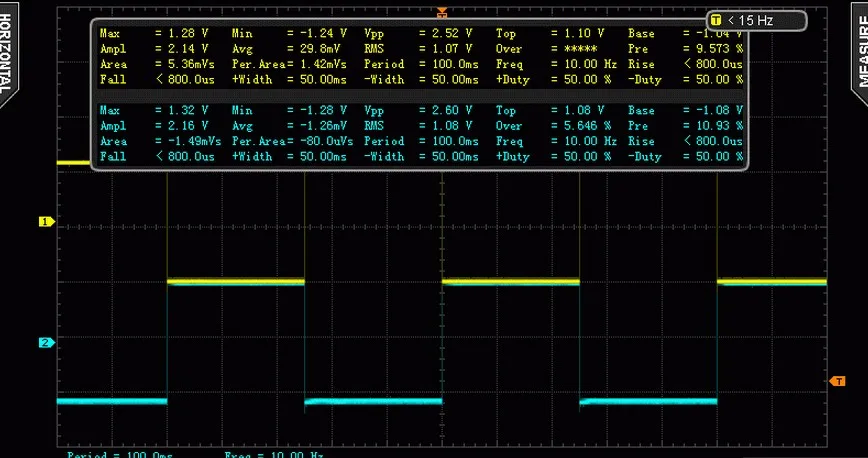Click channel 2 Pre value 10.93 %
This screenshot has width=868, height=458.
tap(720, 126)
